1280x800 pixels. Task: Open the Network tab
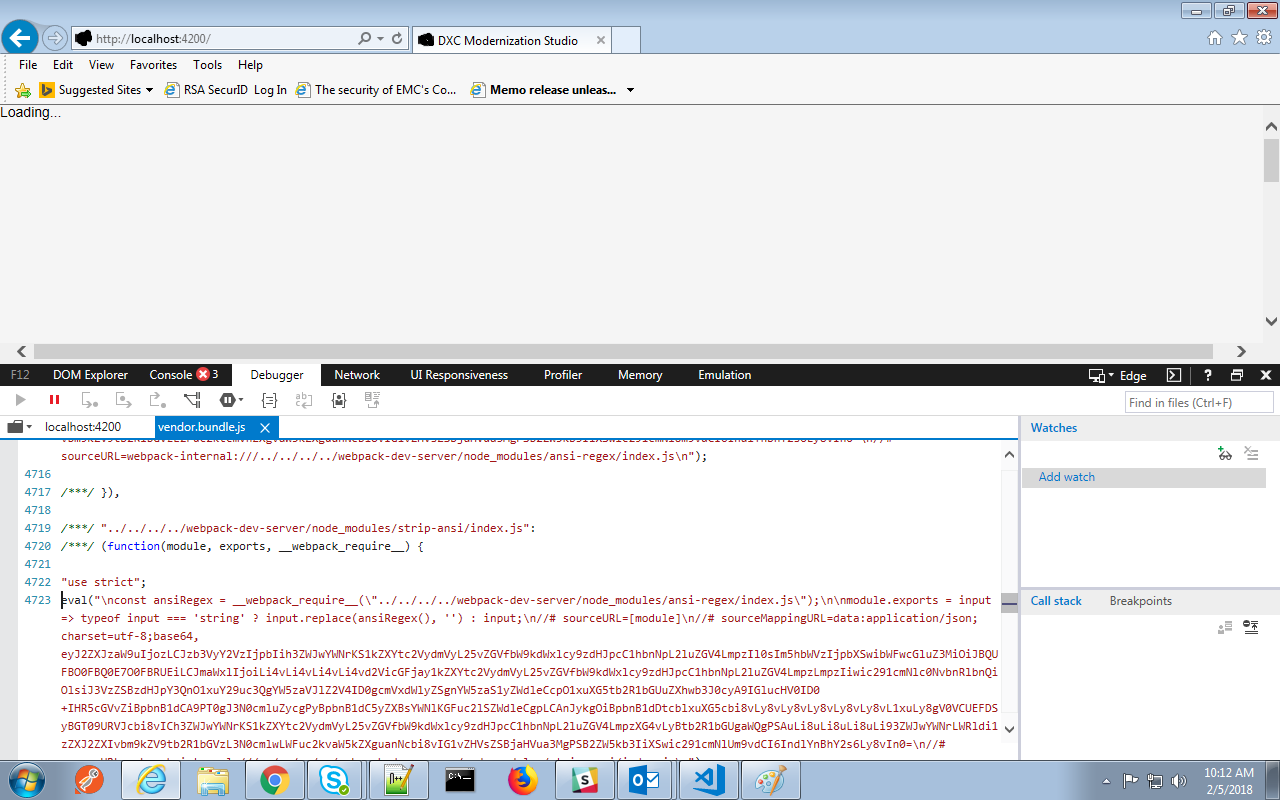(x=357, y=375)
